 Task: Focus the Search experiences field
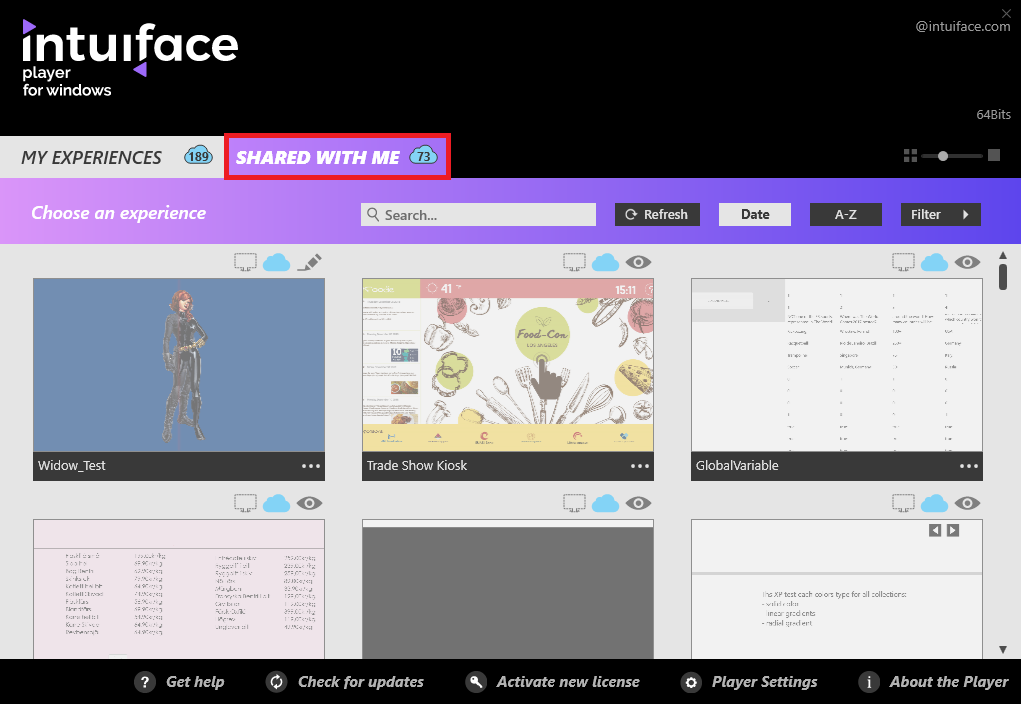pyautogui.click(x=478, y=214)
